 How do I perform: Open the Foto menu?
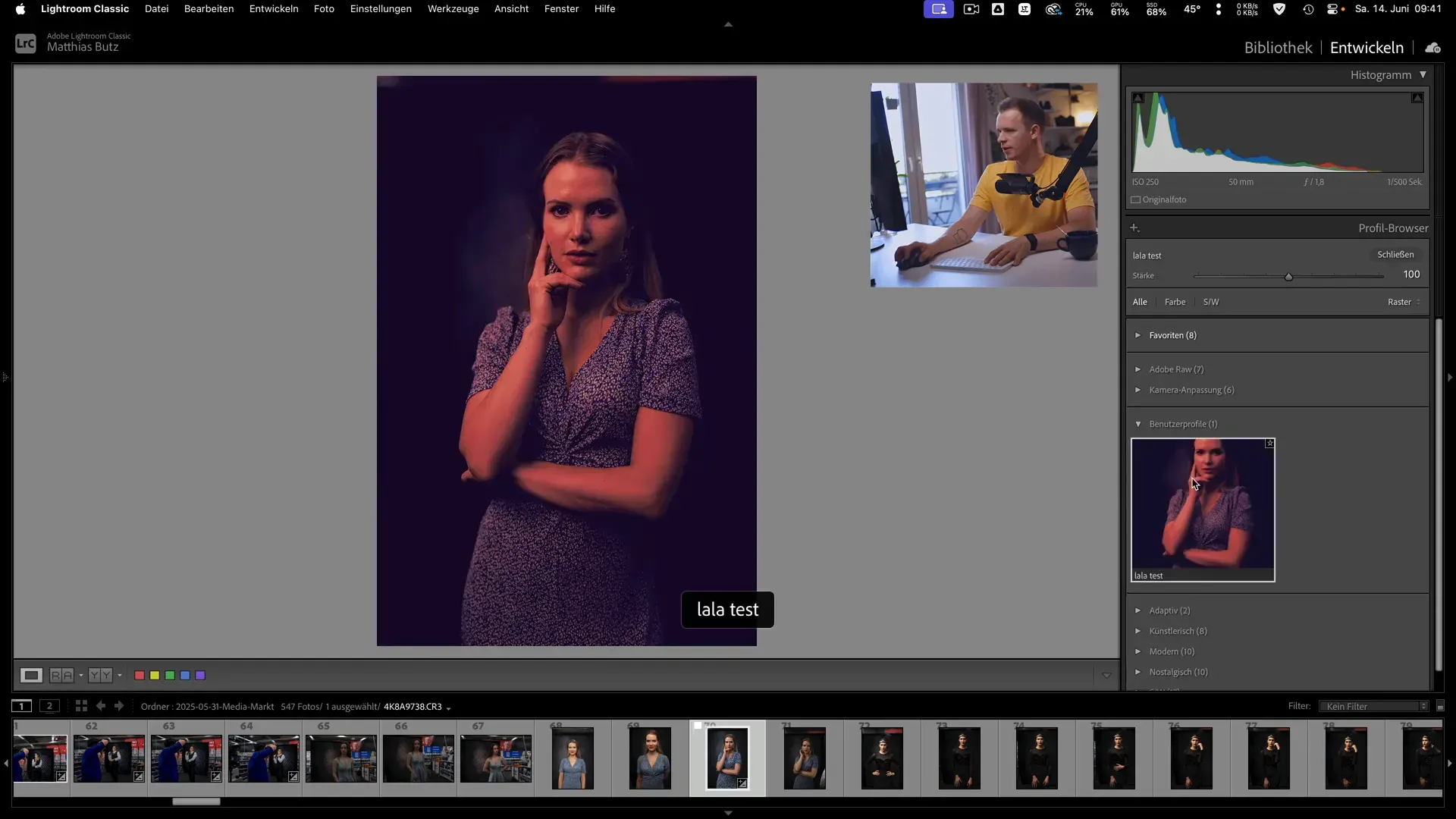click(x=324, y=8)
